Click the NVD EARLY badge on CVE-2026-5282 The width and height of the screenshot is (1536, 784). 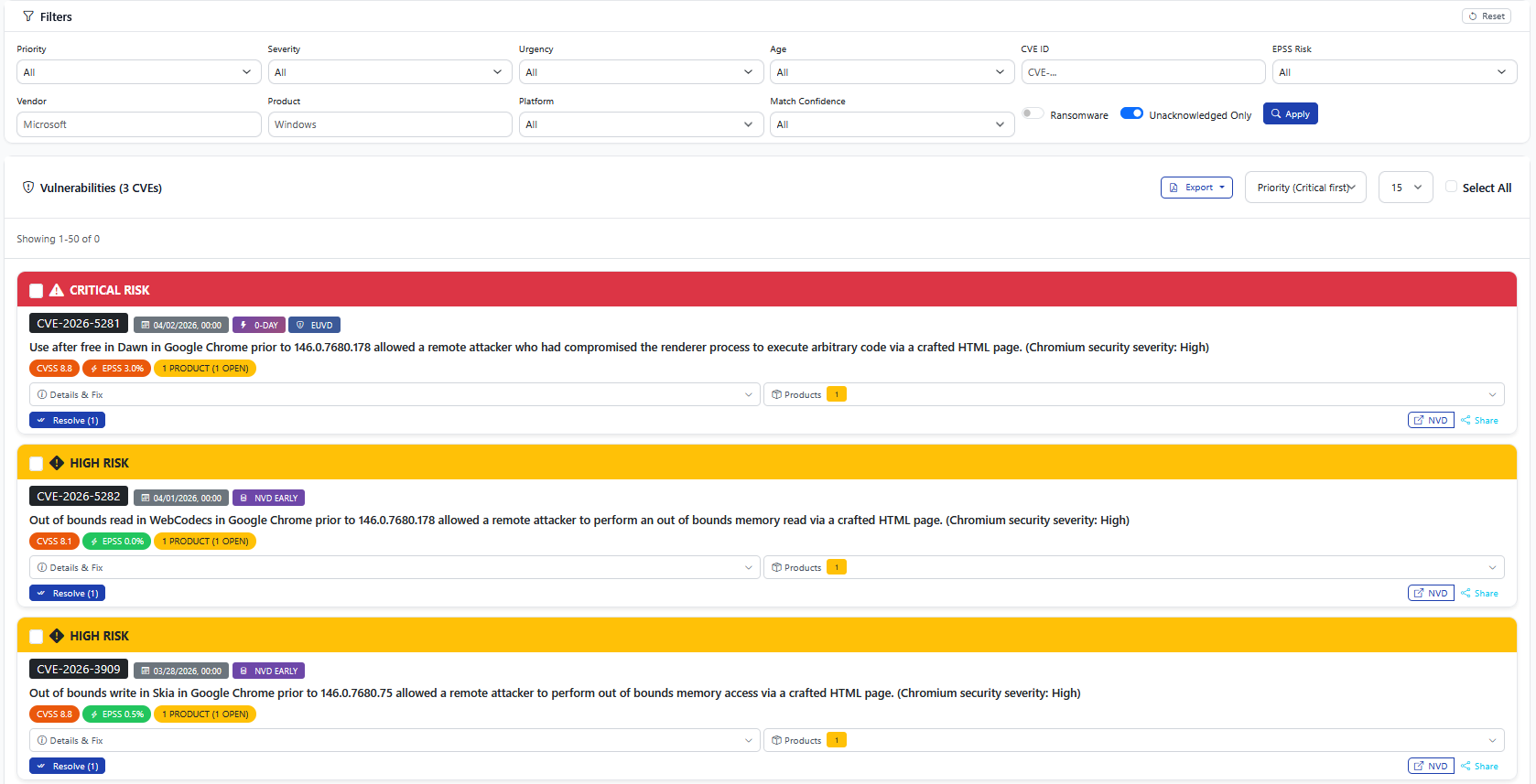pos(269,498)
